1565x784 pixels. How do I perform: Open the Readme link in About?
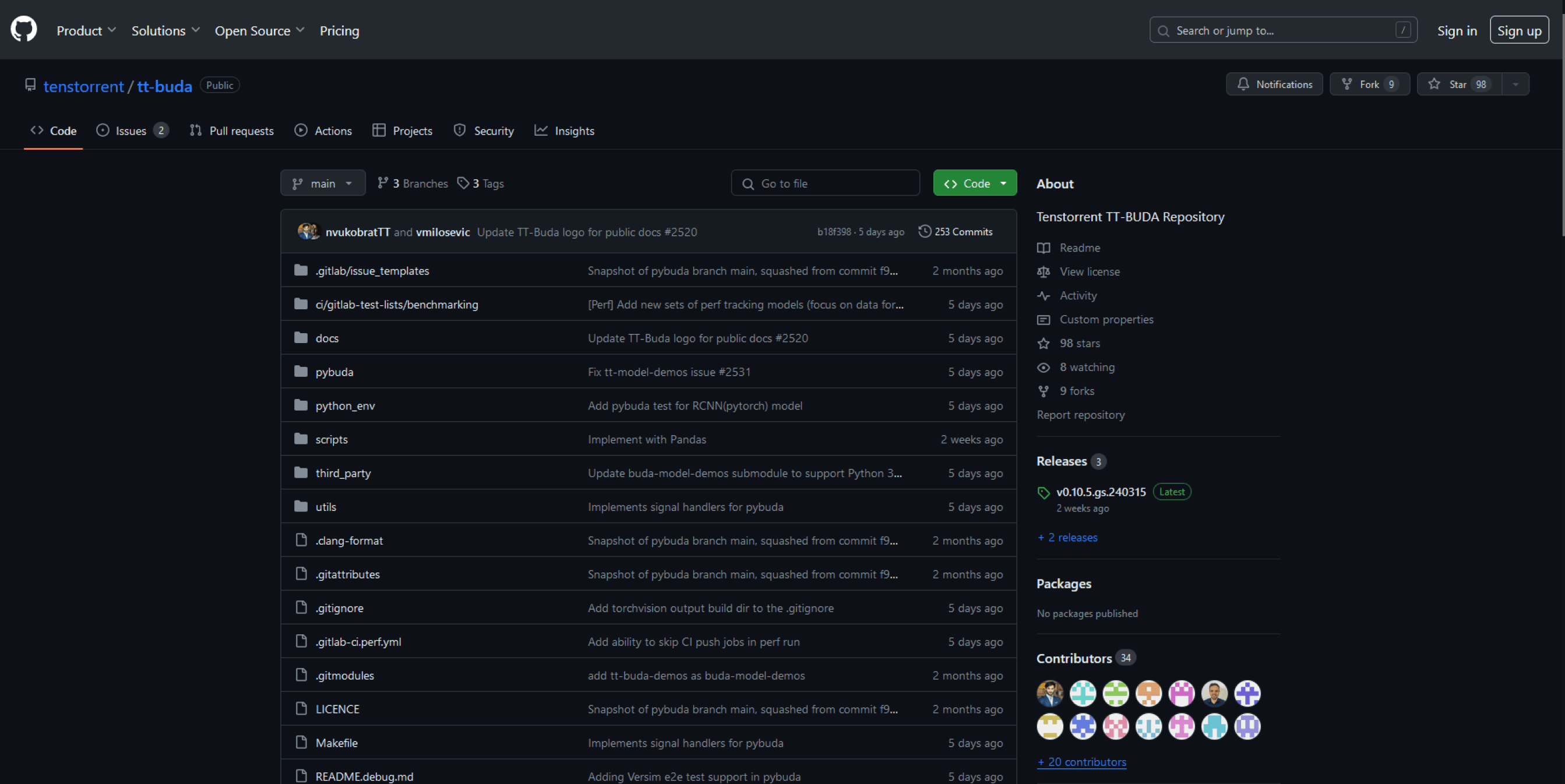click(1080, 248)
